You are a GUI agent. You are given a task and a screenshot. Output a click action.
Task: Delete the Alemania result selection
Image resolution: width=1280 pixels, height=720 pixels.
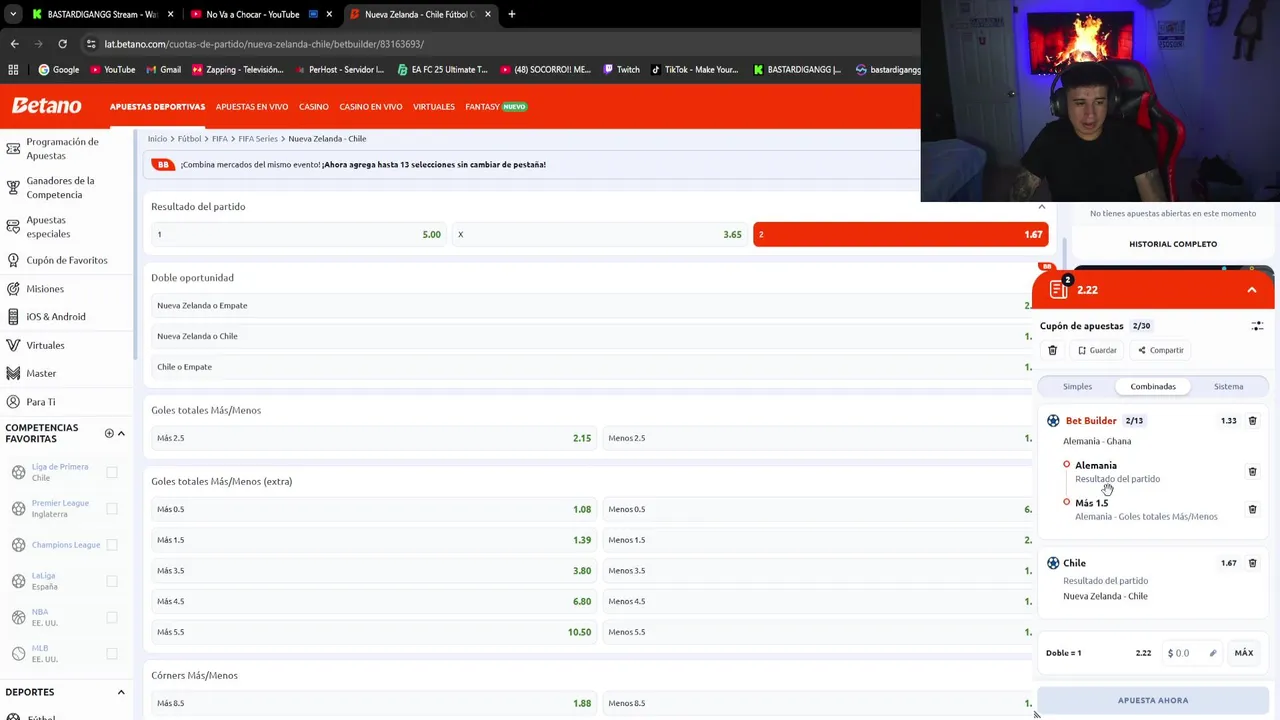tap(1252, 472)
